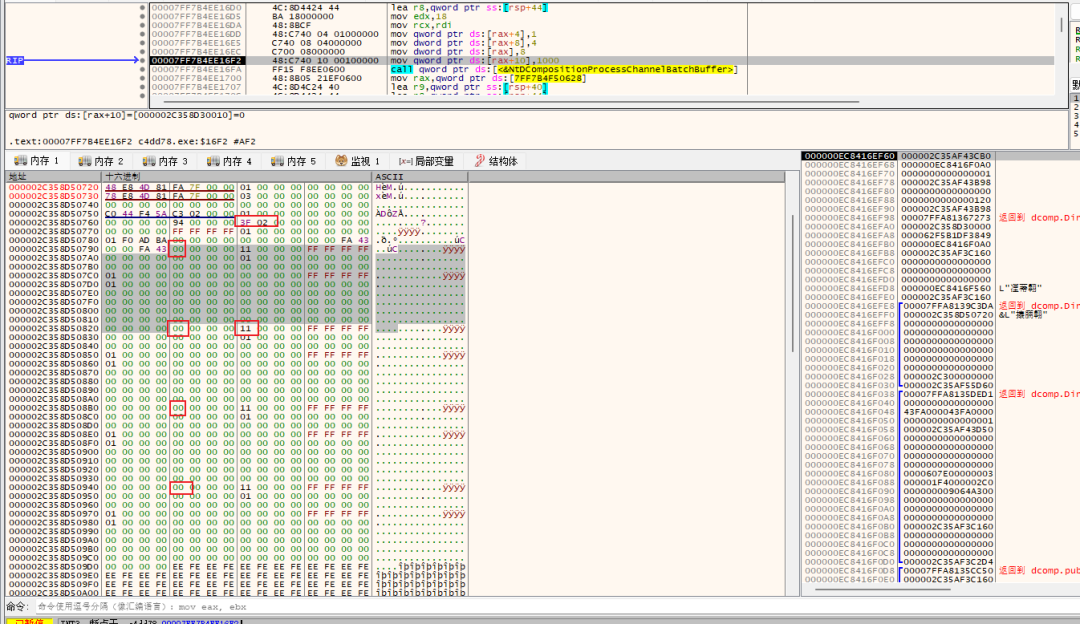The width and height of the screenshot is (1080, 624).
Task: Click the paused status indicator 已暂停
Action: [29, 621]
